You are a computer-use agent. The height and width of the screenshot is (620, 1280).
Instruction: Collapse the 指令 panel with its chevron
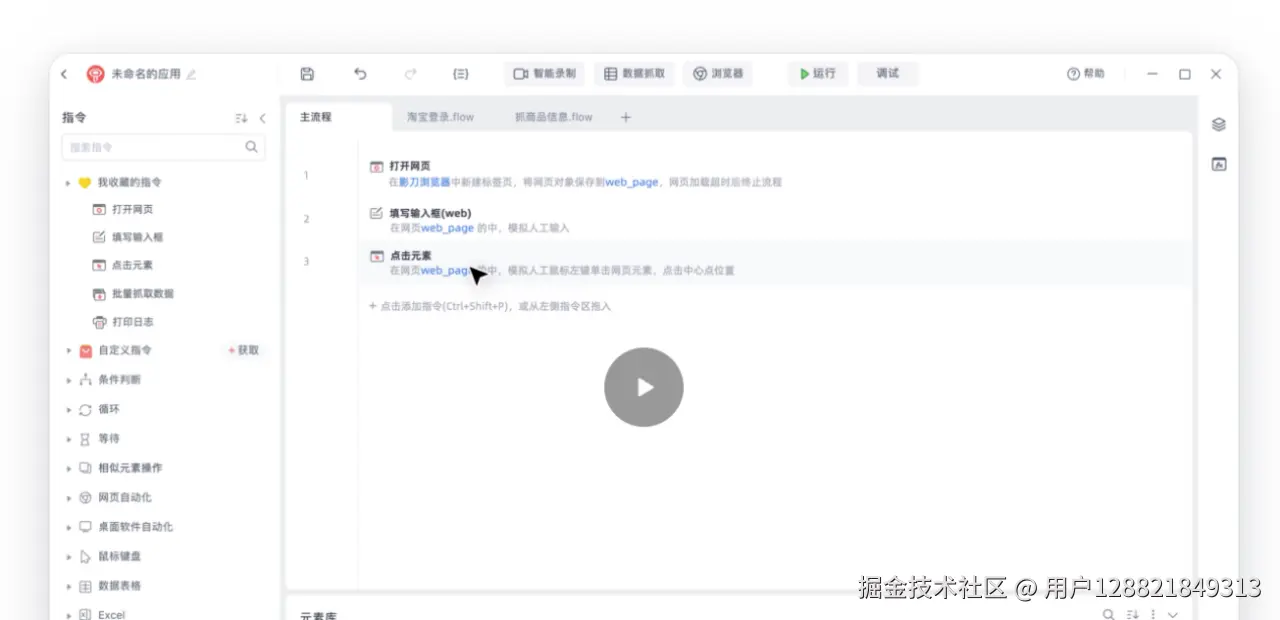tap(263, 118)
